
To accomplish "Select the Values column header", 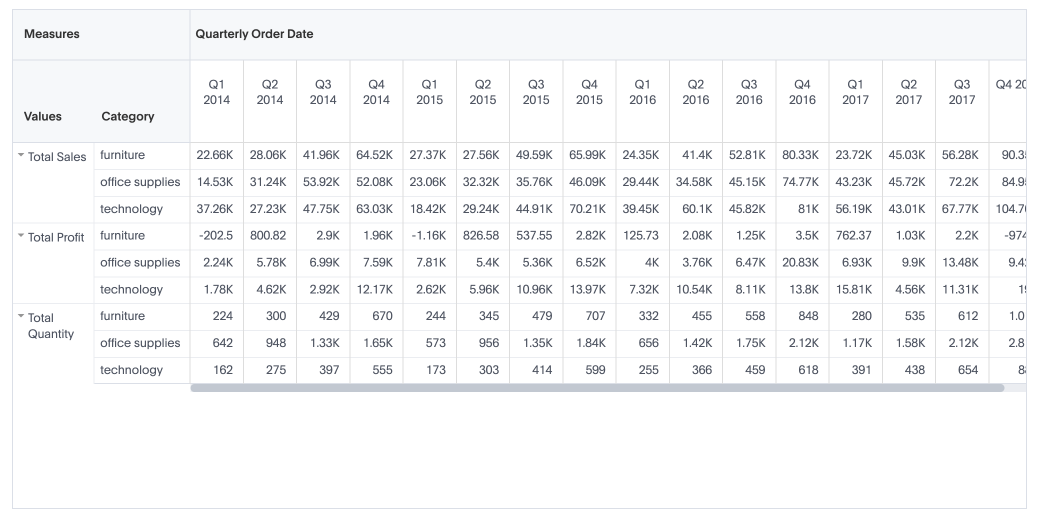I will click(43, 116).
